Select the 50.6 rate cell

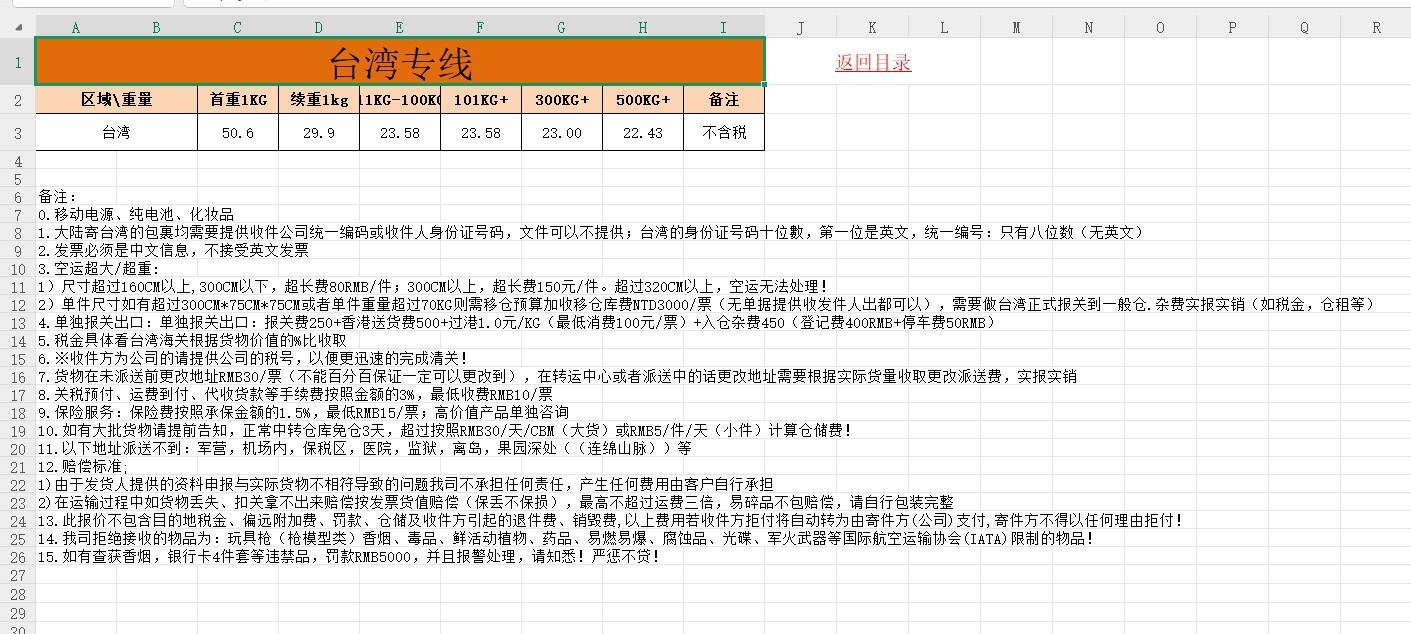(238, 132)
